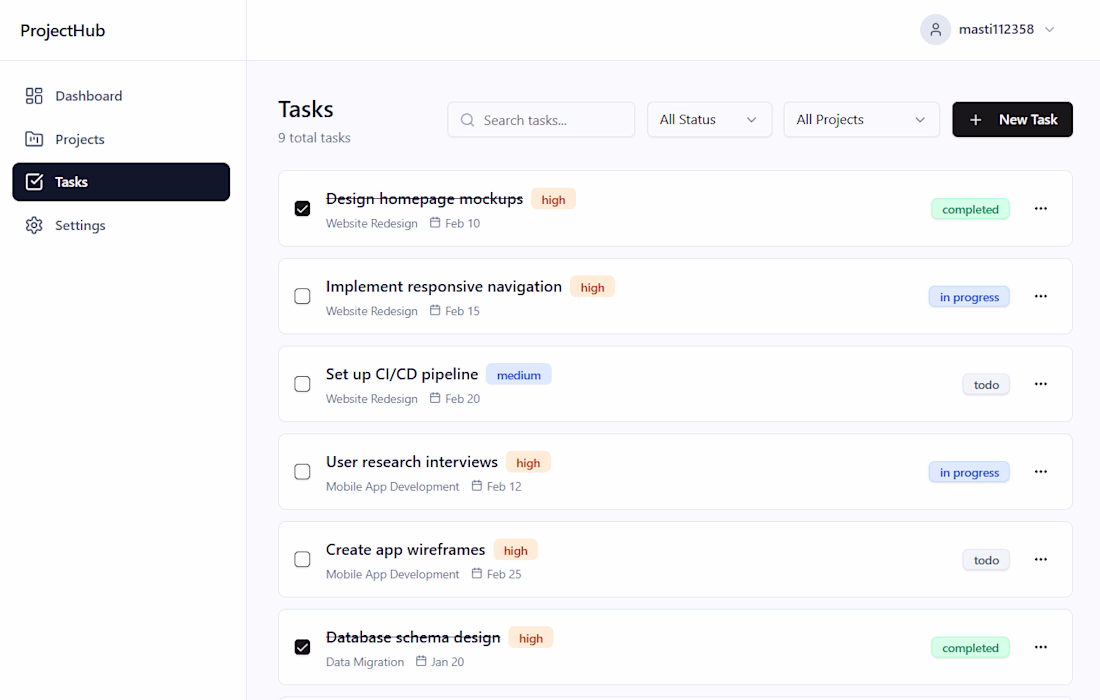Click the ProjectHub logo link

point(63,30)
